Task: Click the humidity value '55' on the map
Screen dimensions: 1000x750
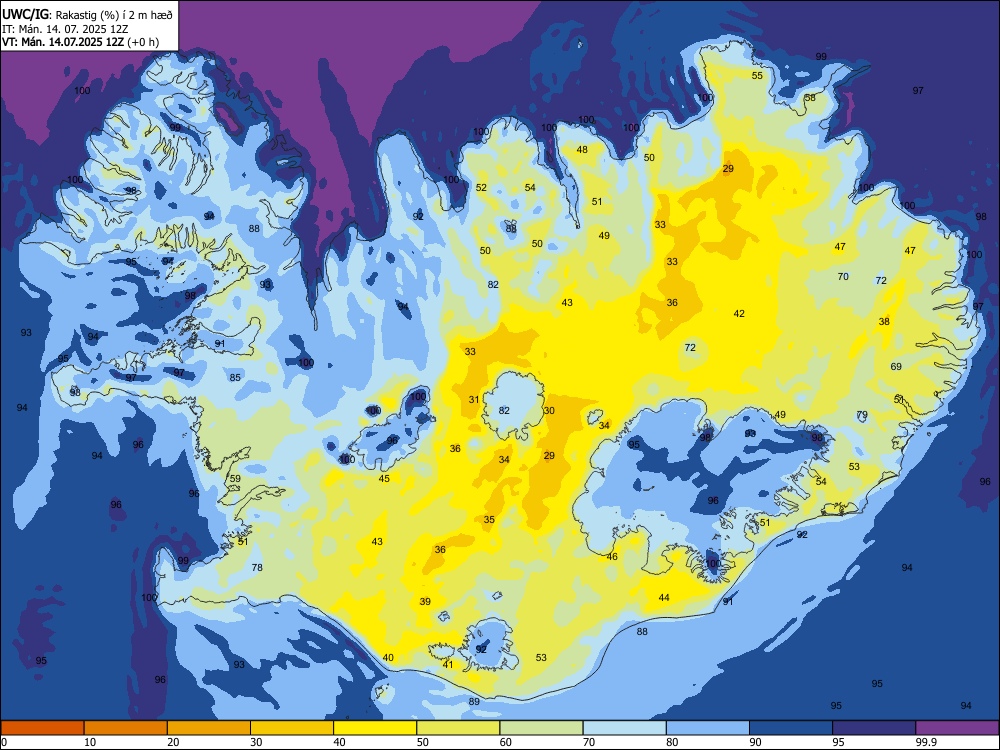Action: pos(757,75)
